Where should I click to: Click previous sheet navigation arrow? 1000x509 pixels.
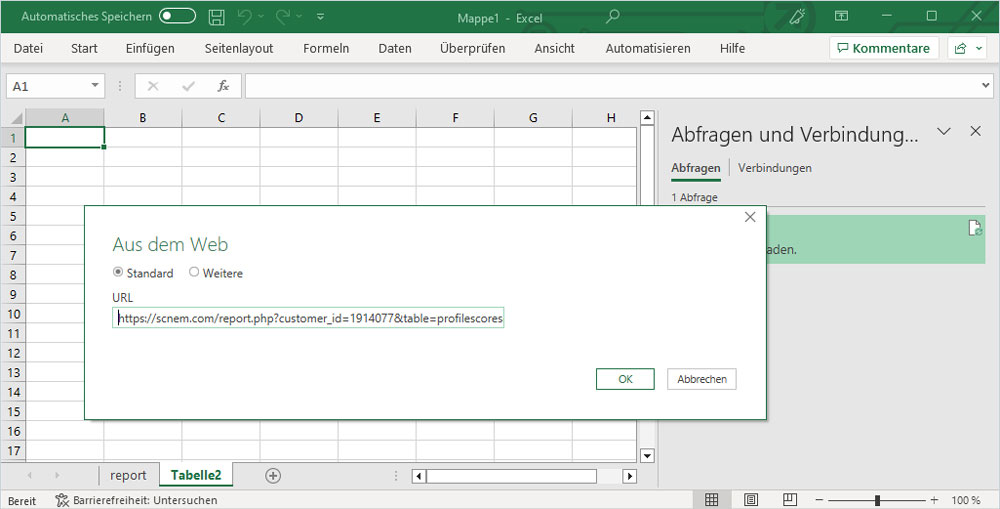pyautogui.click(x=29, y=475)
